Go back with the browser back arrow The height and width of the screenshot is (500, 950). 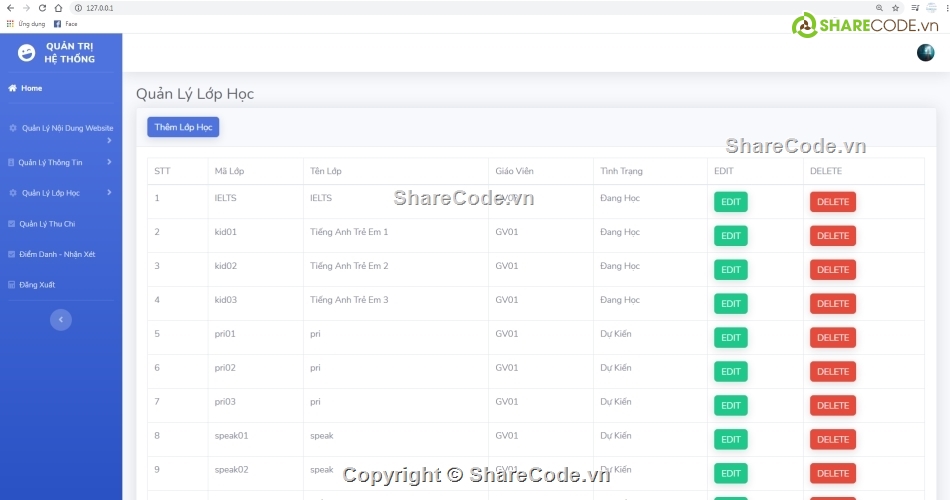pyautogui.click(x=10, y=8)
